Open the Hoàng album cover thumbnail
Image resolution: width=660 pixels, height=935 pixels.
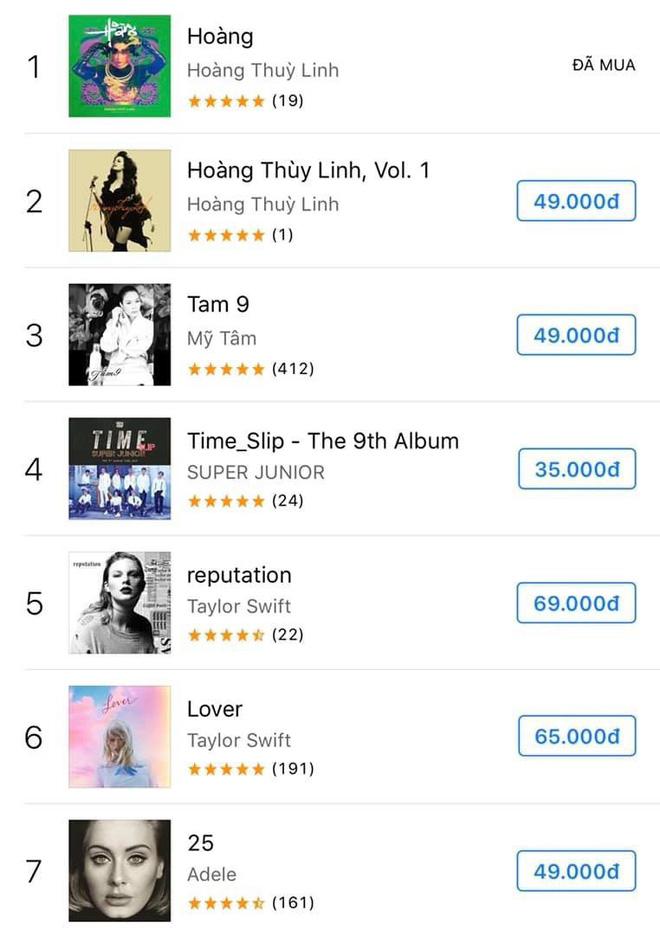120,66
